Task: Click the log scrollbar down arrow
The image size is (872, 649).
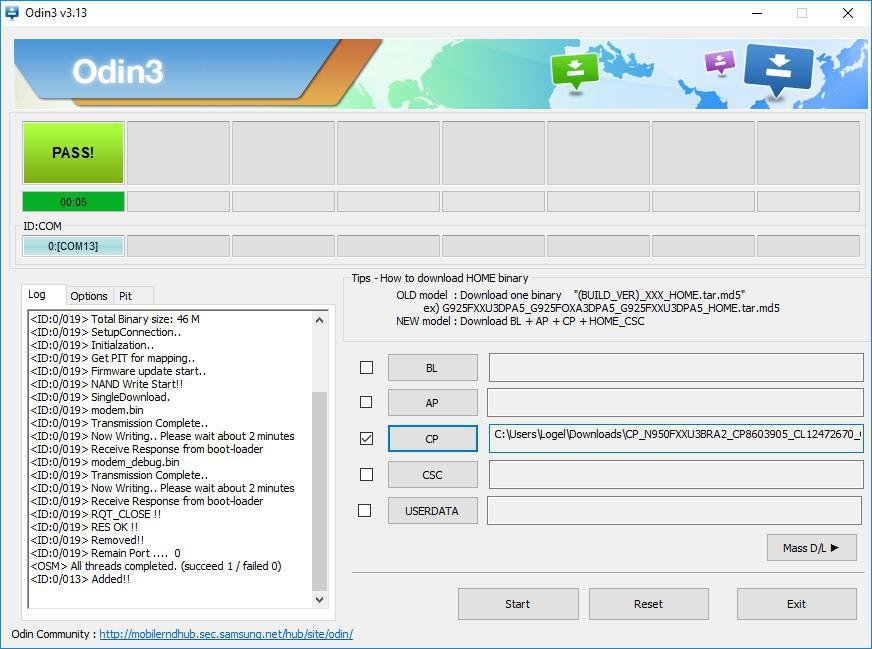Action: 319,600
